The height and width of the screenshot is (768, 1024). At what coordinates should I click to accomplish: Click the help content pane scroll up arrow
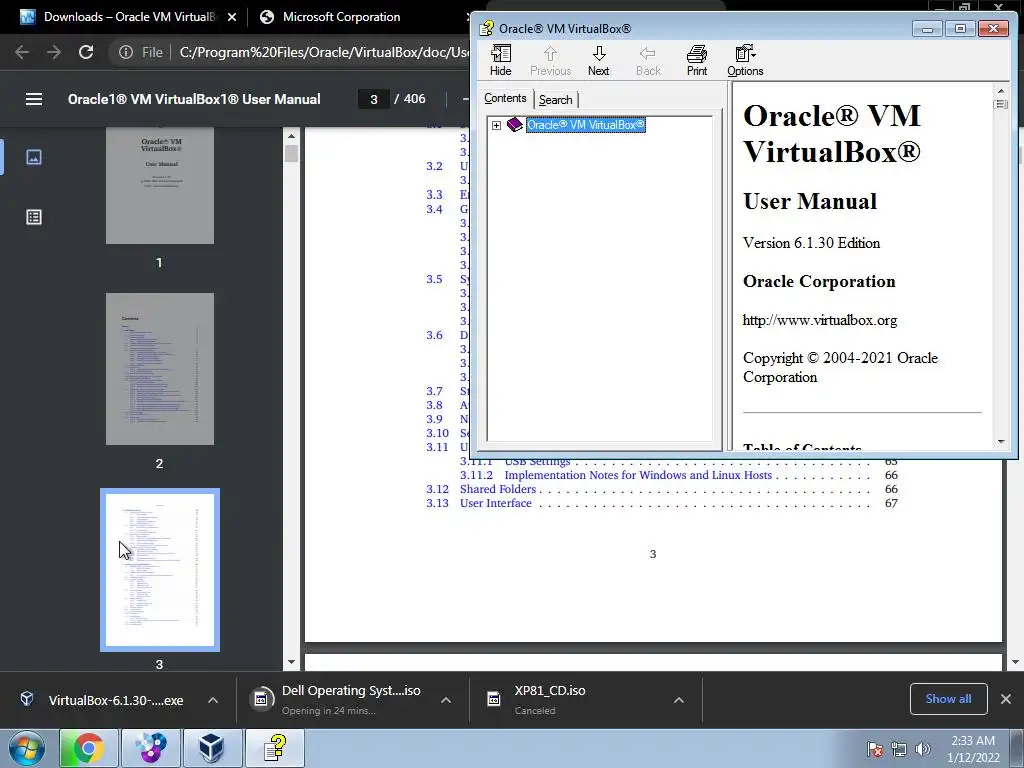click(x=1000, y=91)
